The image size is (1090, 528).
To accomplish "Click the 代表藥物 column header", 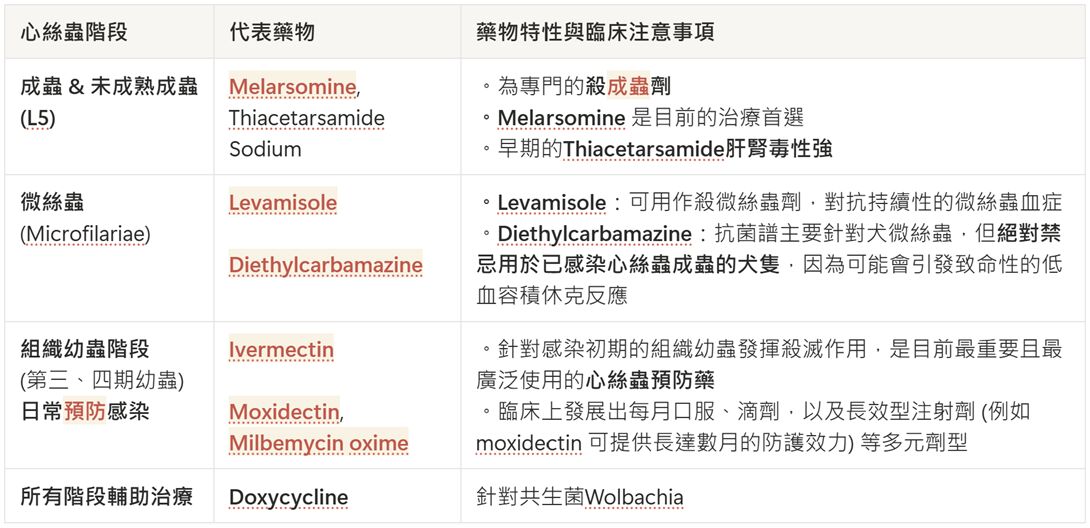I will 272,32.
